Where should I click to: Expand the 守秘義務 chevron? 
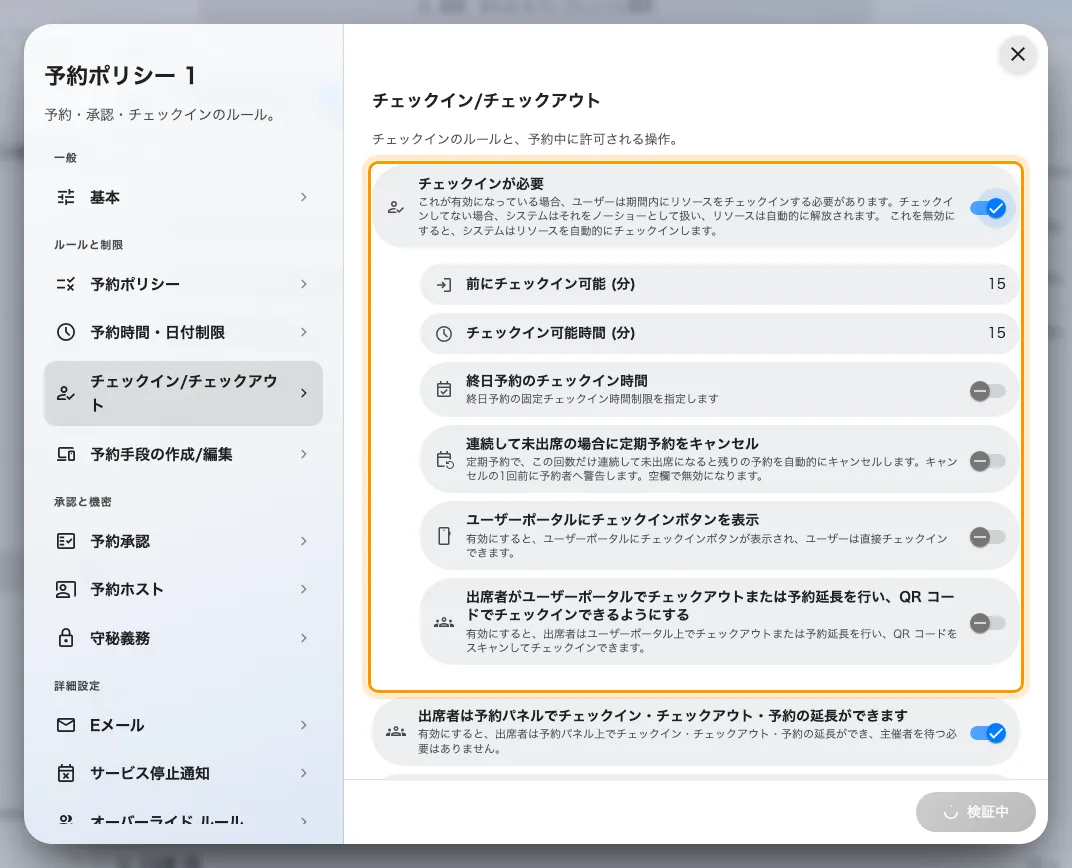point(304,638)
